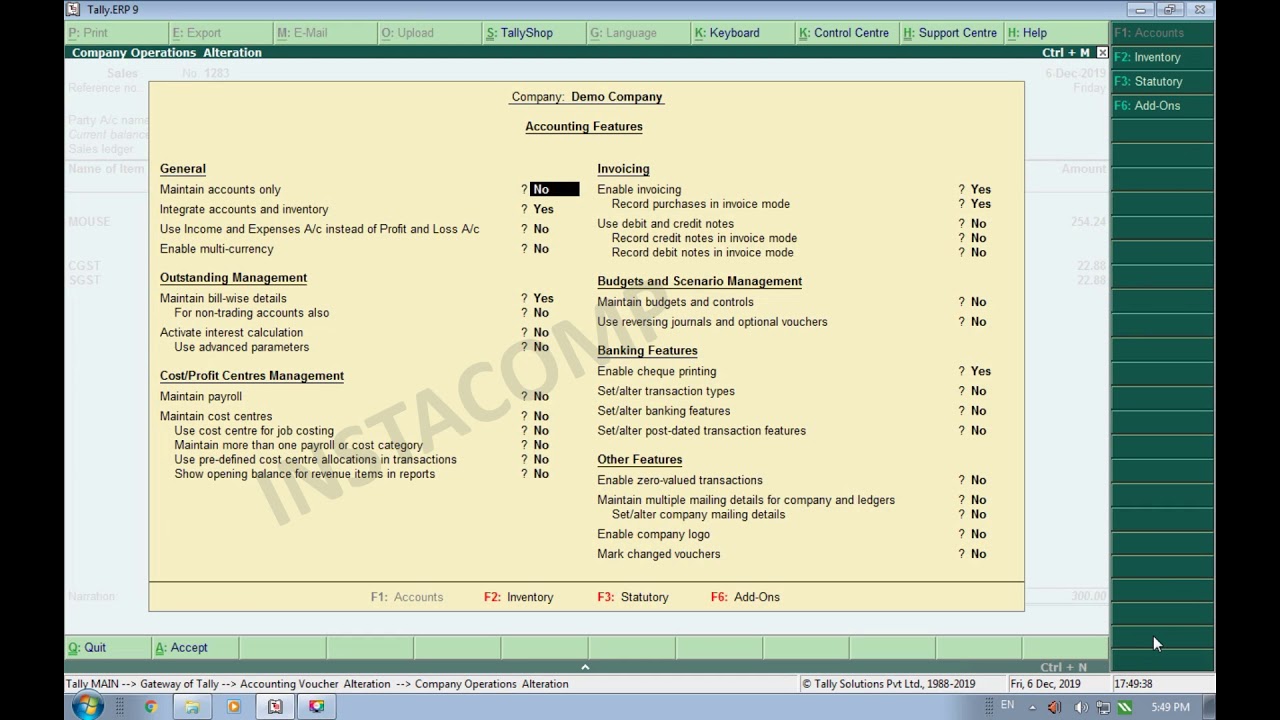Screen dimensions: 1280x720
Task: Click F2: Inventory in the right panel
Action: [x=1162, y=57]
